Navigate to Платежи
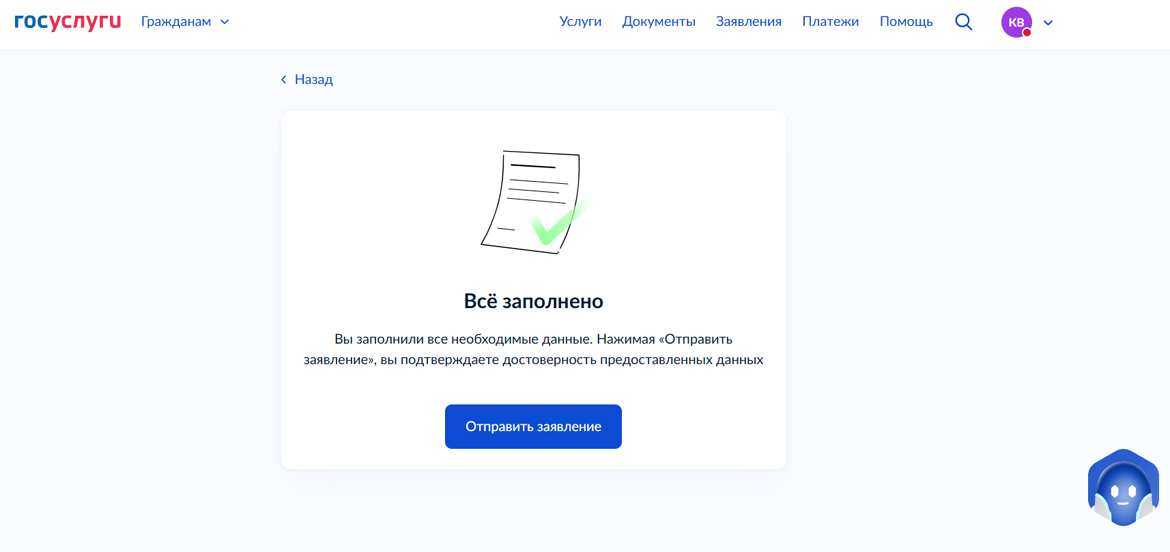 tap(830, 22)
